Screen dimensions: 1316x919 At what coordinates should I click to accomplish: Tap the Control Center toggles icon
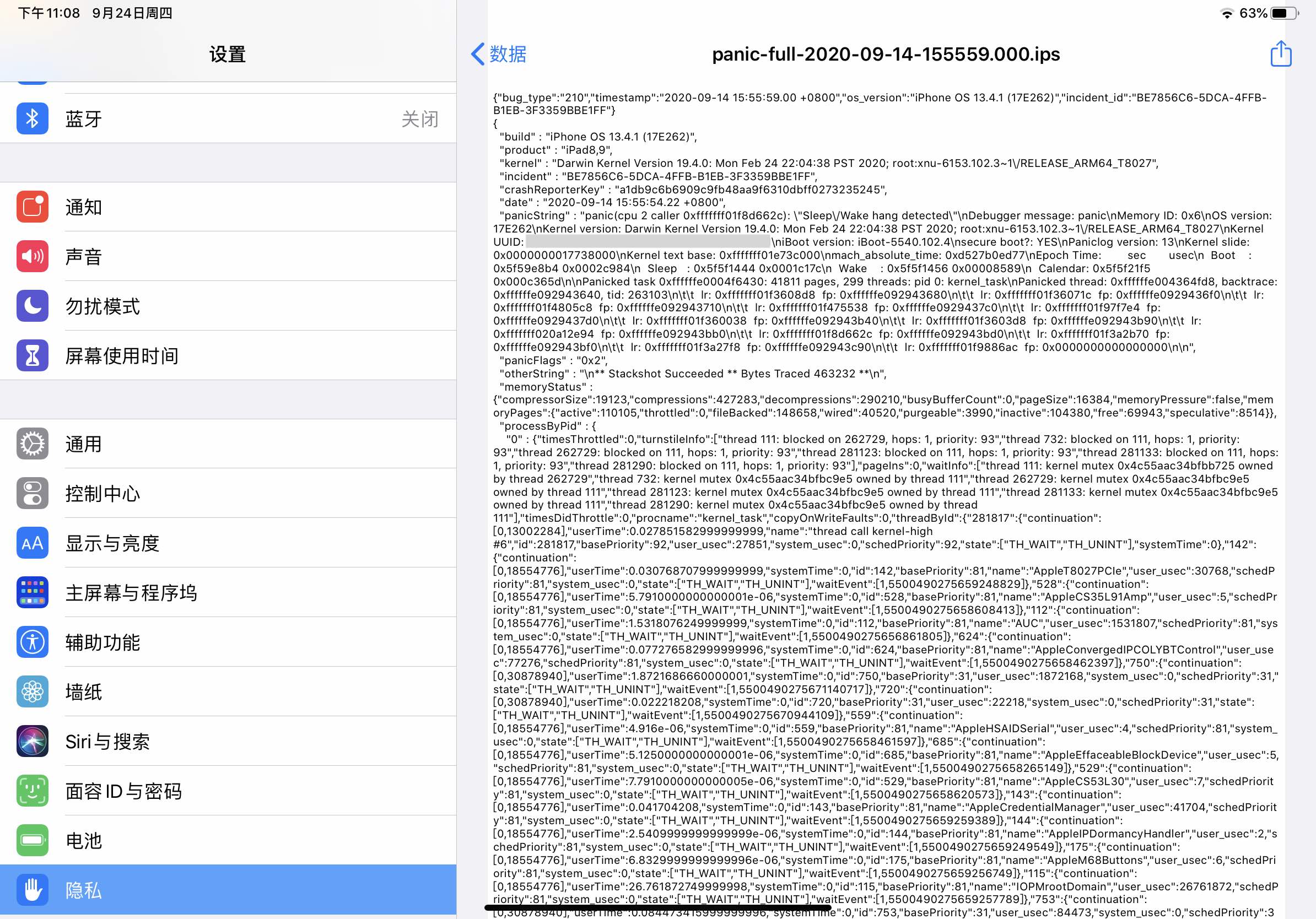(33, 493)
